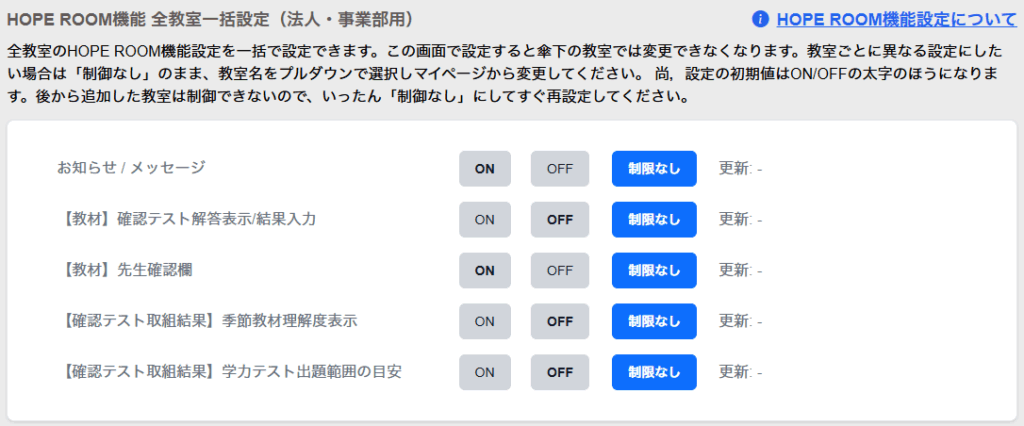Turn ON お知らせ / メッセージ
1024x426 pixels.
[x=485, y=169]
